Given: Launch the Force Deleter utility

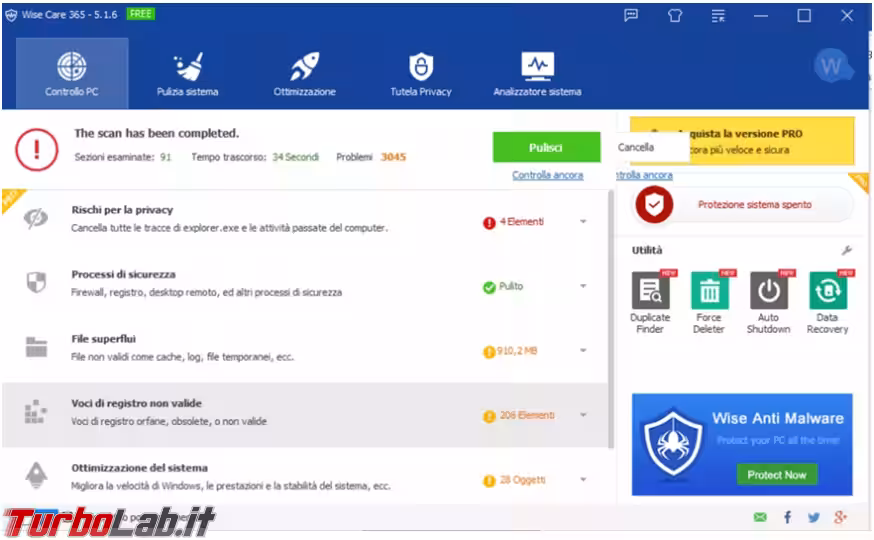Looking at the screenshot, I should pos(709,303).
